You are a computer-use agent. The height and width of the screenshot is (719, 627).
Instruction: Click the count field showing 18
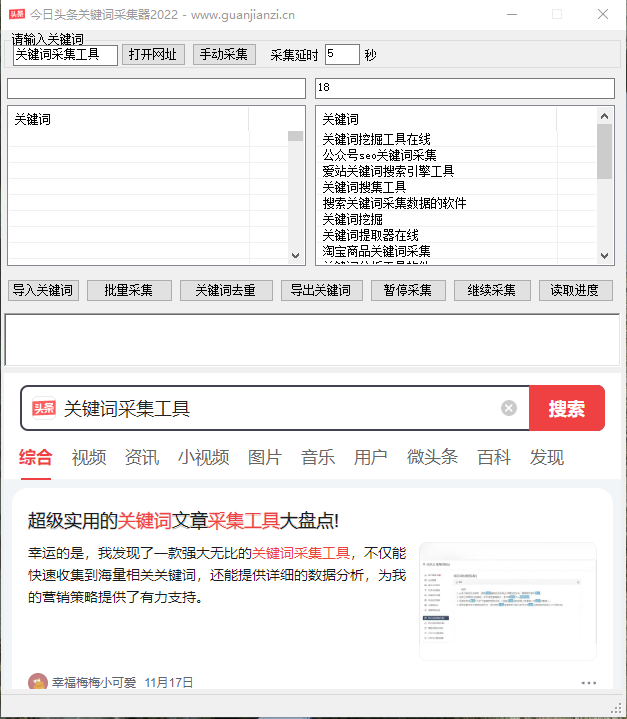[x=465, y=88]
